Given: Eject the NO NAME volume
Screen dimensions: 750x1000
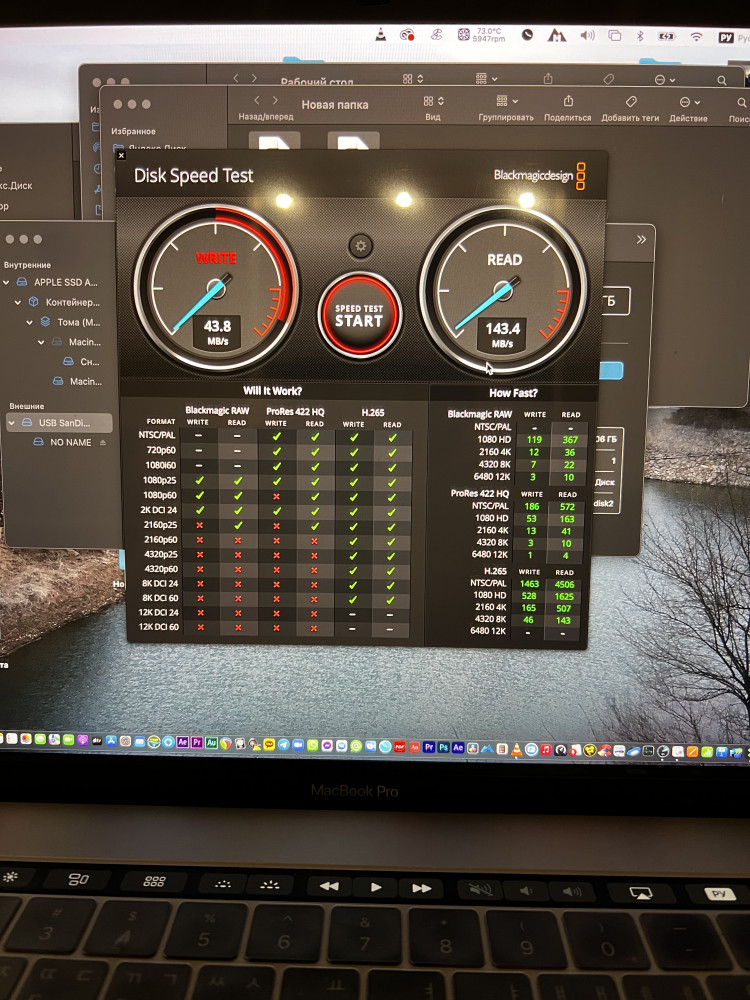Looking at the screenshot, I should click(102, 443).
